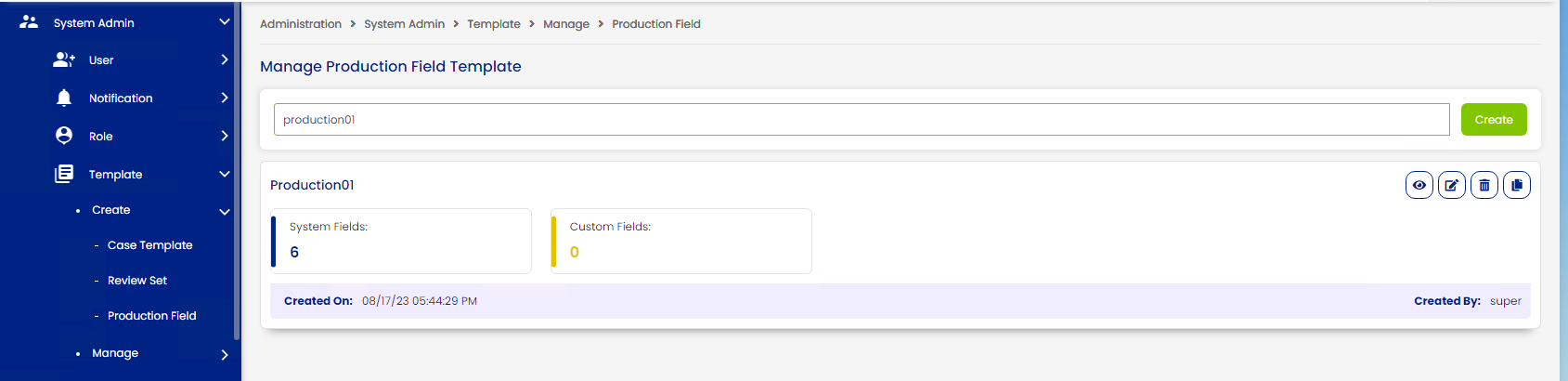
Task: Expand the Manage submenu arrow
Action: click(224, 354)
